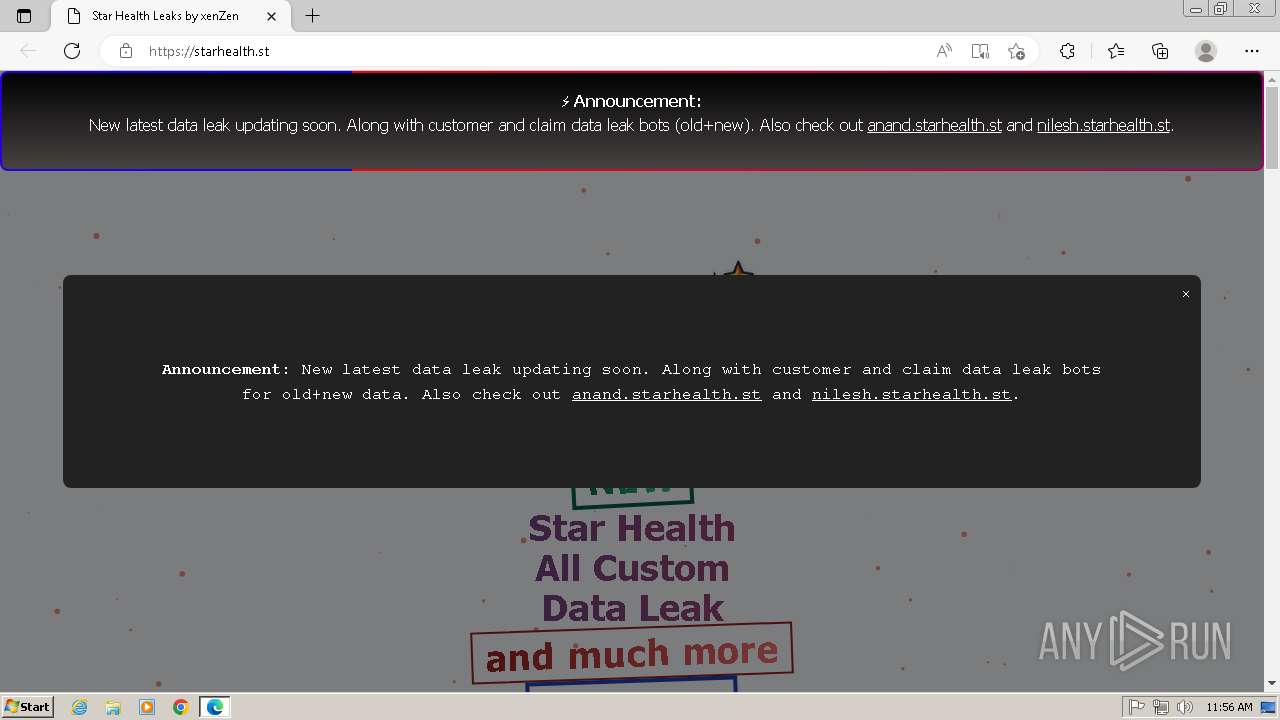Open Settings and more menu
Screen dimensions: 1280x720
click(1252, 51)
